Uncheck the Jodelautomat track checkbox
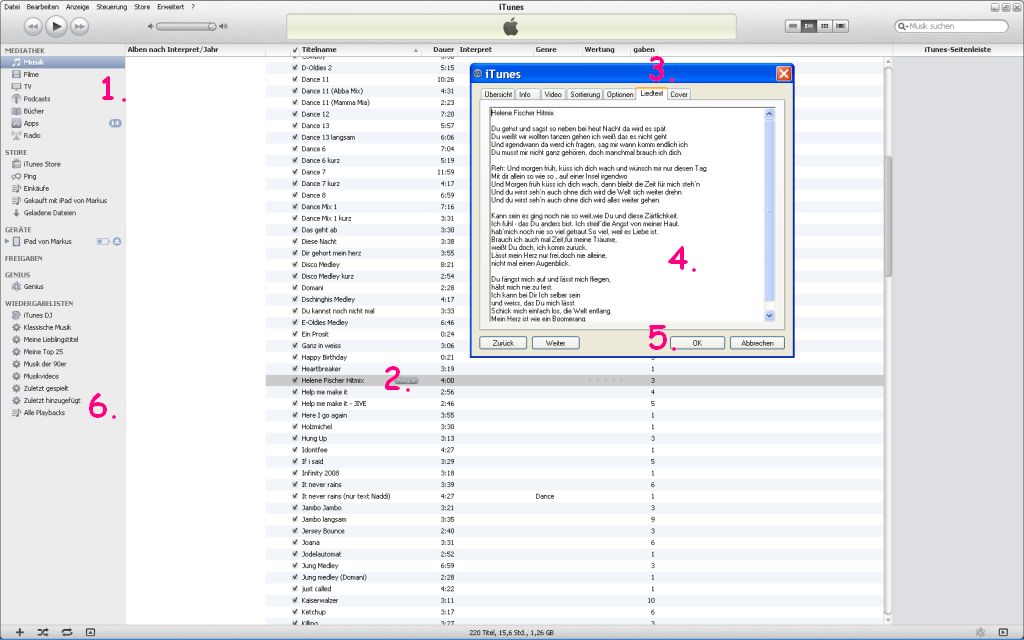This screenshot has height=640, width=1024. 295,554
